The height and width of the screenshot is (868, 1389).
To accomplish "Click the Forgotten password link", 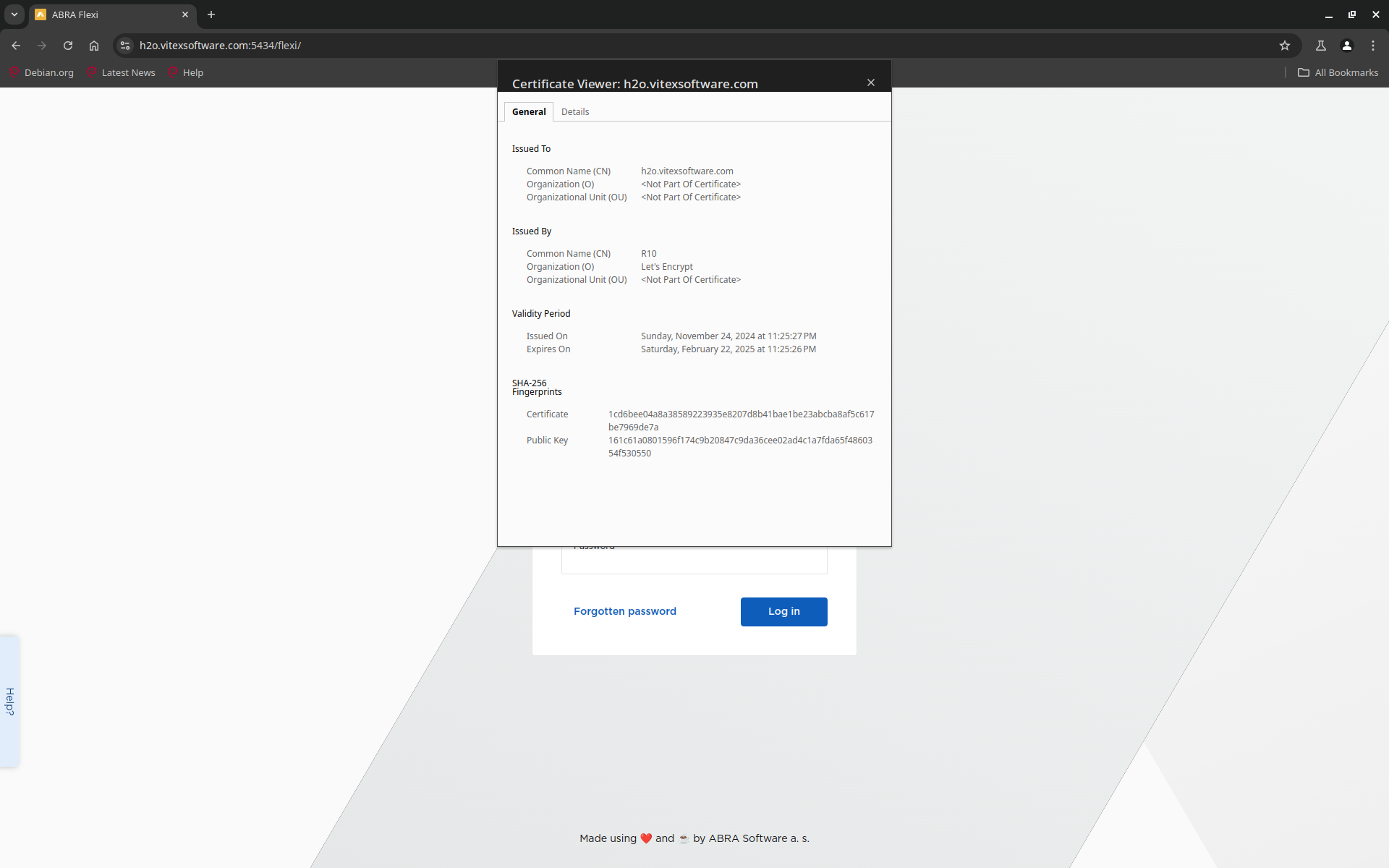I will pyautogui.click(x=625, y=611).
